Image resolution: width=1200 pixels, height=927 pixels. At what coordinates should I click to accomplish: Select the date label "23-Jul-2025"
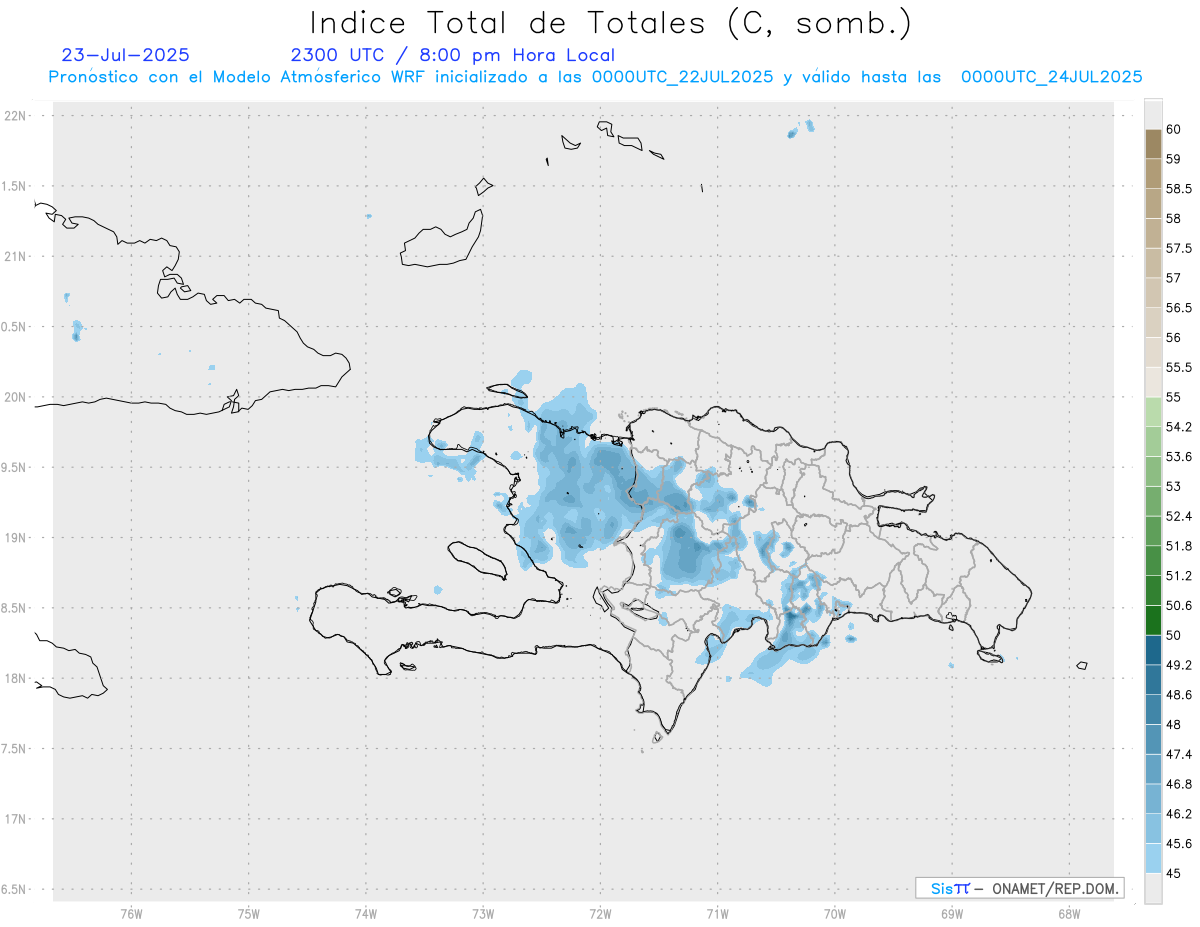coord(125,55)
